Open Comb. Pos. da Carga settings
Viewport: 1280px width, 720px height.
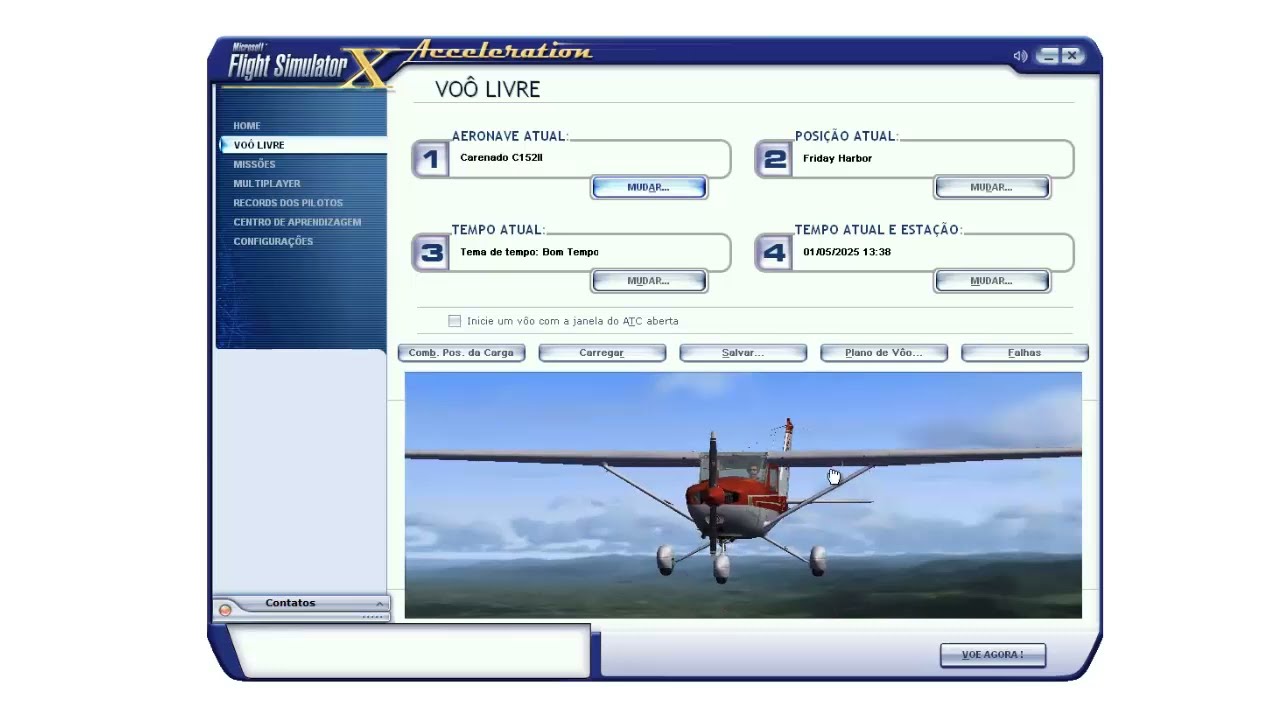tap(461, 353)
